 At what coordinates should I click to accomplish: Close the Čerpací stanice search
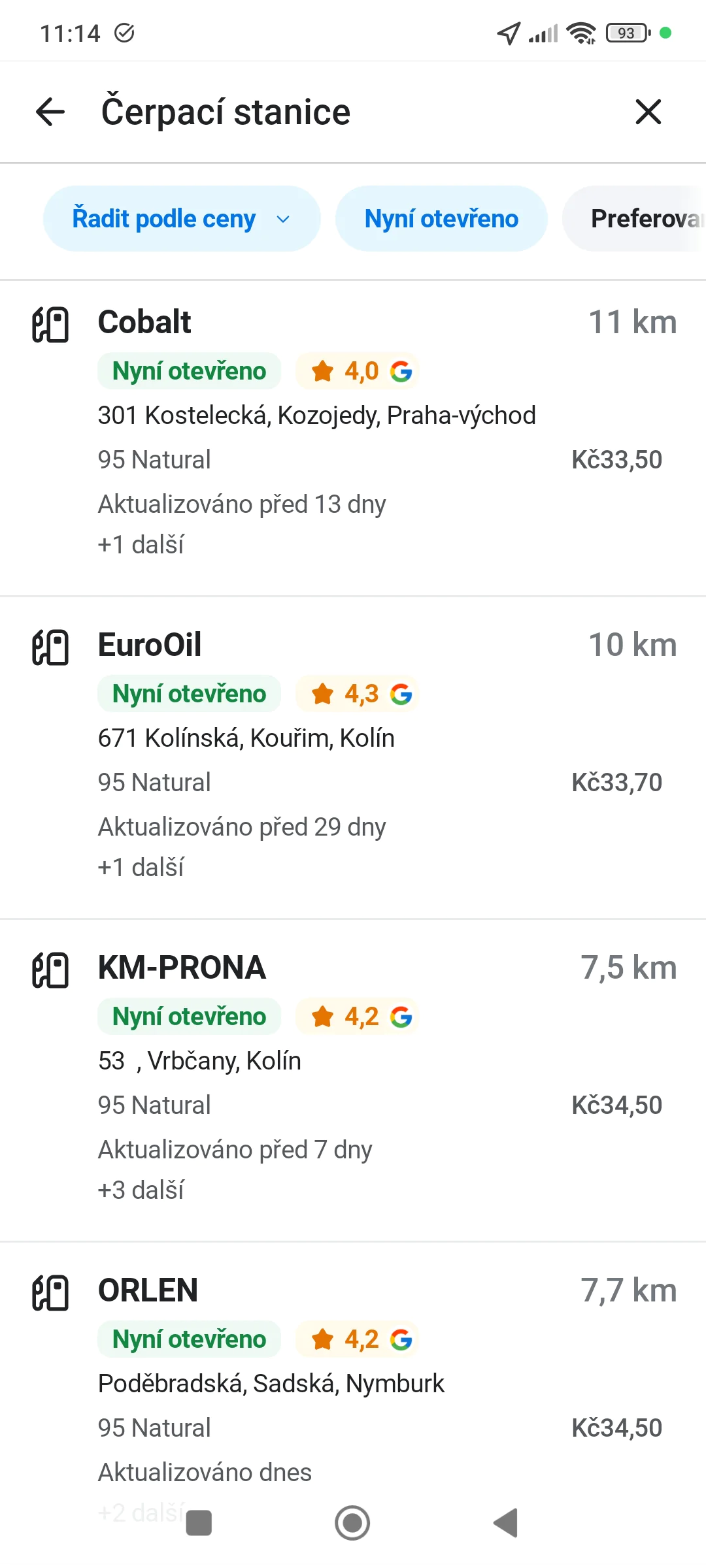click(x=648, y=112)
